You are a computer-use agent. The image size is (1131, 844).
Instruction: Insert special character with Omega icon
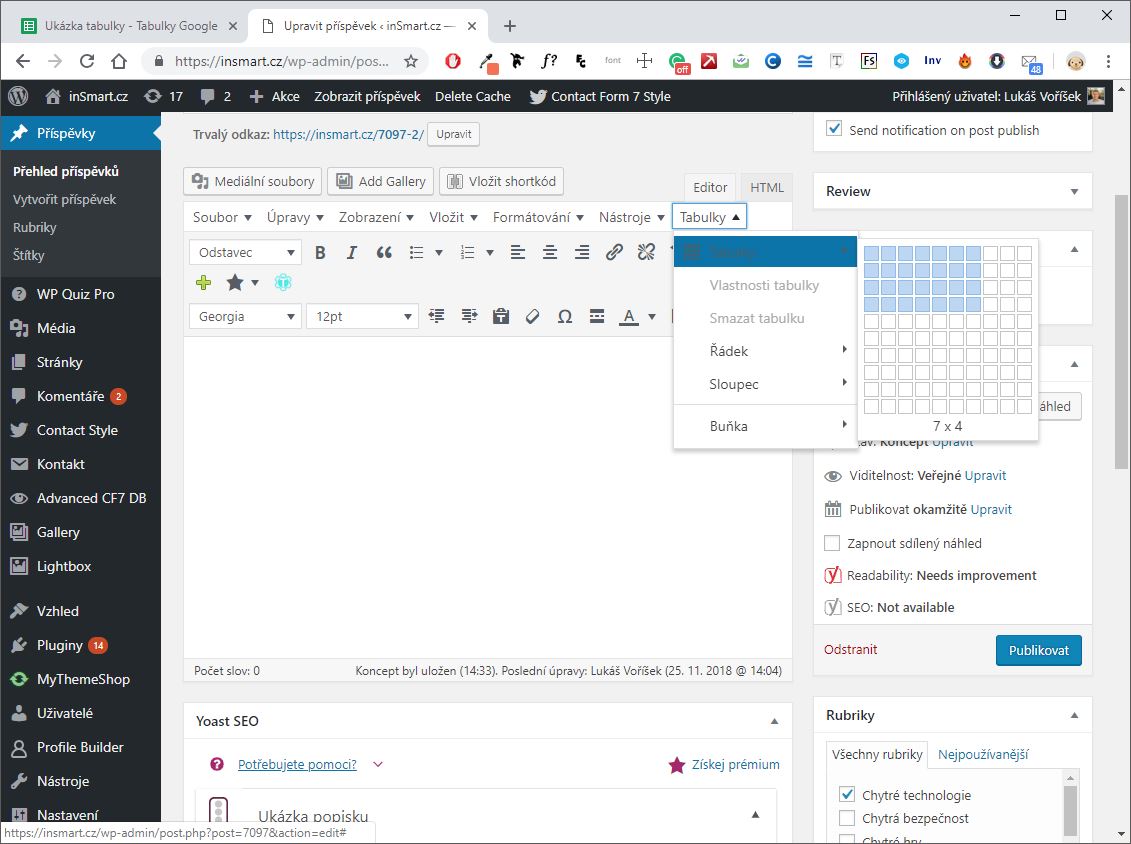564,316
